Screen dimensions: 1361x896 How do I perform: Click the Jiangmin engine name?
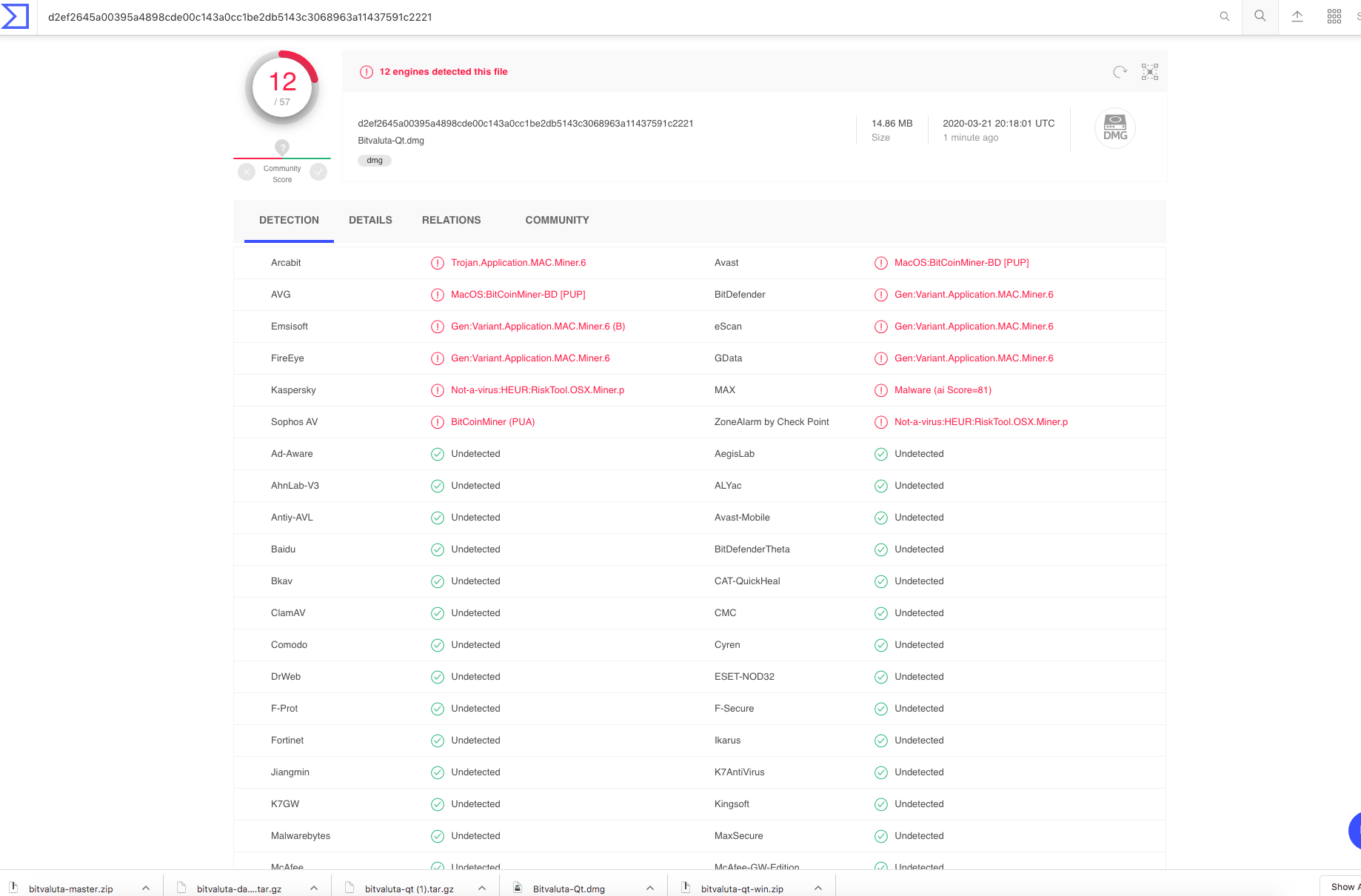tap(290, 772)
